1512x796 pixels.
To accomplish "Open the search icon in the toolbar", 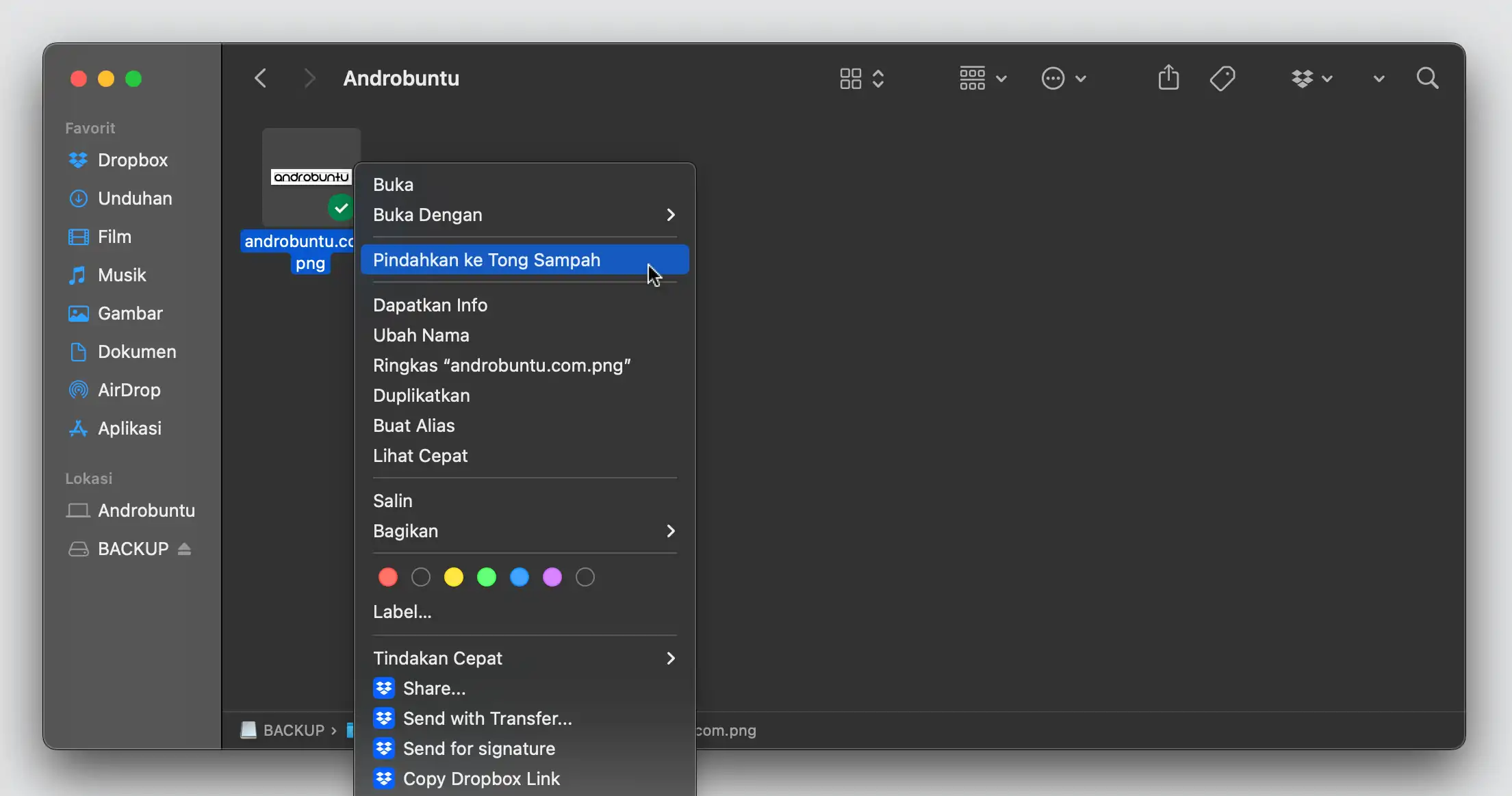I will (x=1427, y=77).
